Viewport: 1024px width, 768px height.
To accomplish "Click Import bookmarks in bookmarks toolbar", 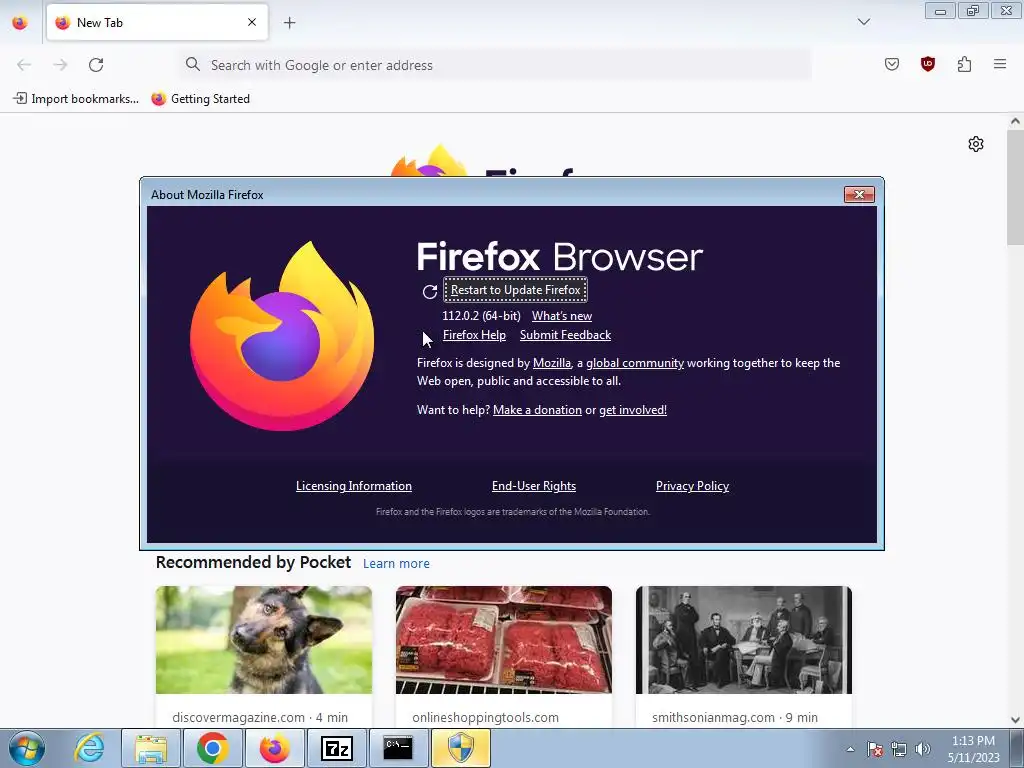I will point(76,99).
